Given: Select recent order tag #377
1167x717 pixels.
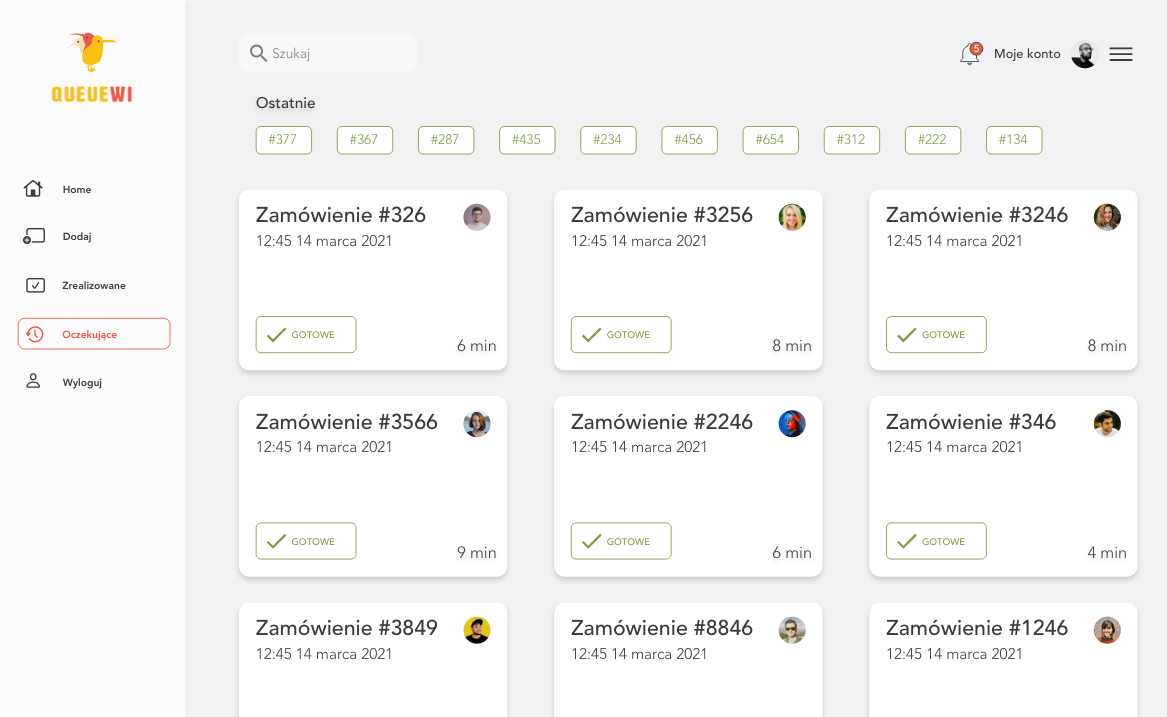Looking at the screenshot, I should pyautogui.click(x=284, y=140).
